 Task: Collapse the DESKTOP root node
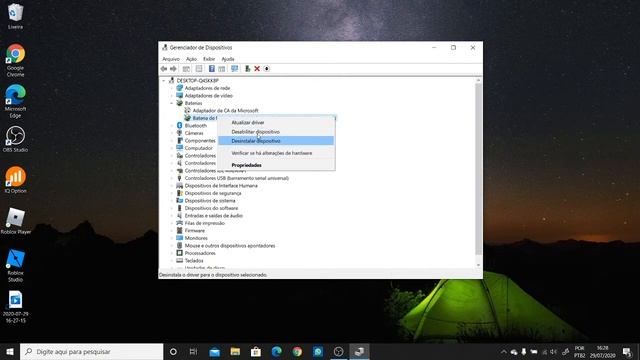pyautogui.click(x=164, y=80)
